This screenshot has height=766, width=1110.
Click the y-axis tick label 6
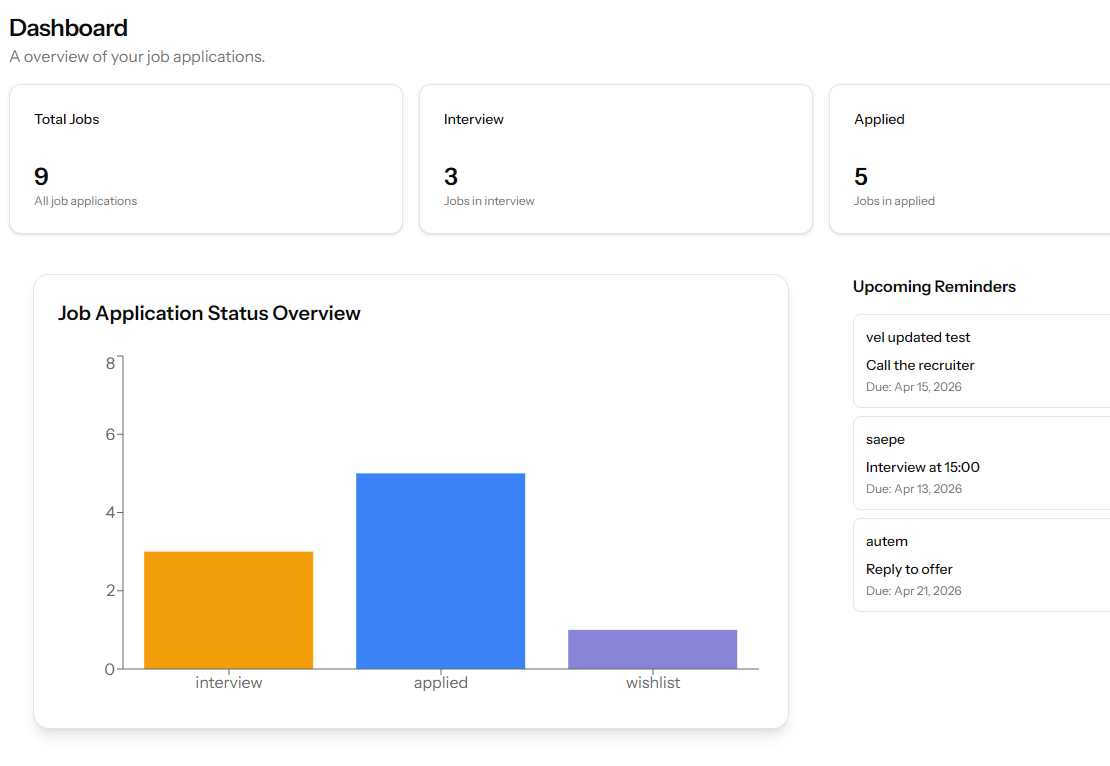[110, 434]
